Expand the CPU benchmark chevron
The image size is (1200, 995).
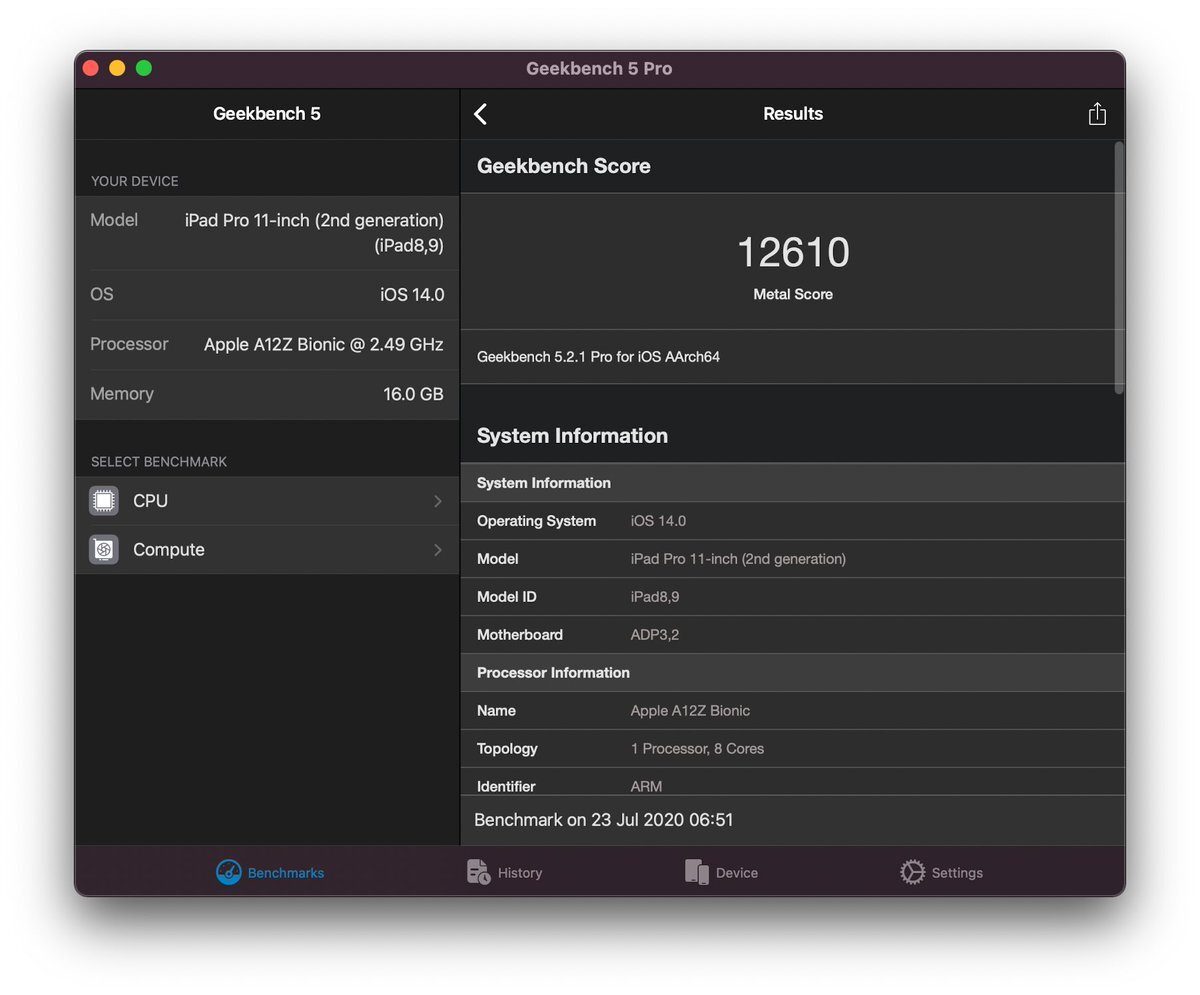[438, 501]
